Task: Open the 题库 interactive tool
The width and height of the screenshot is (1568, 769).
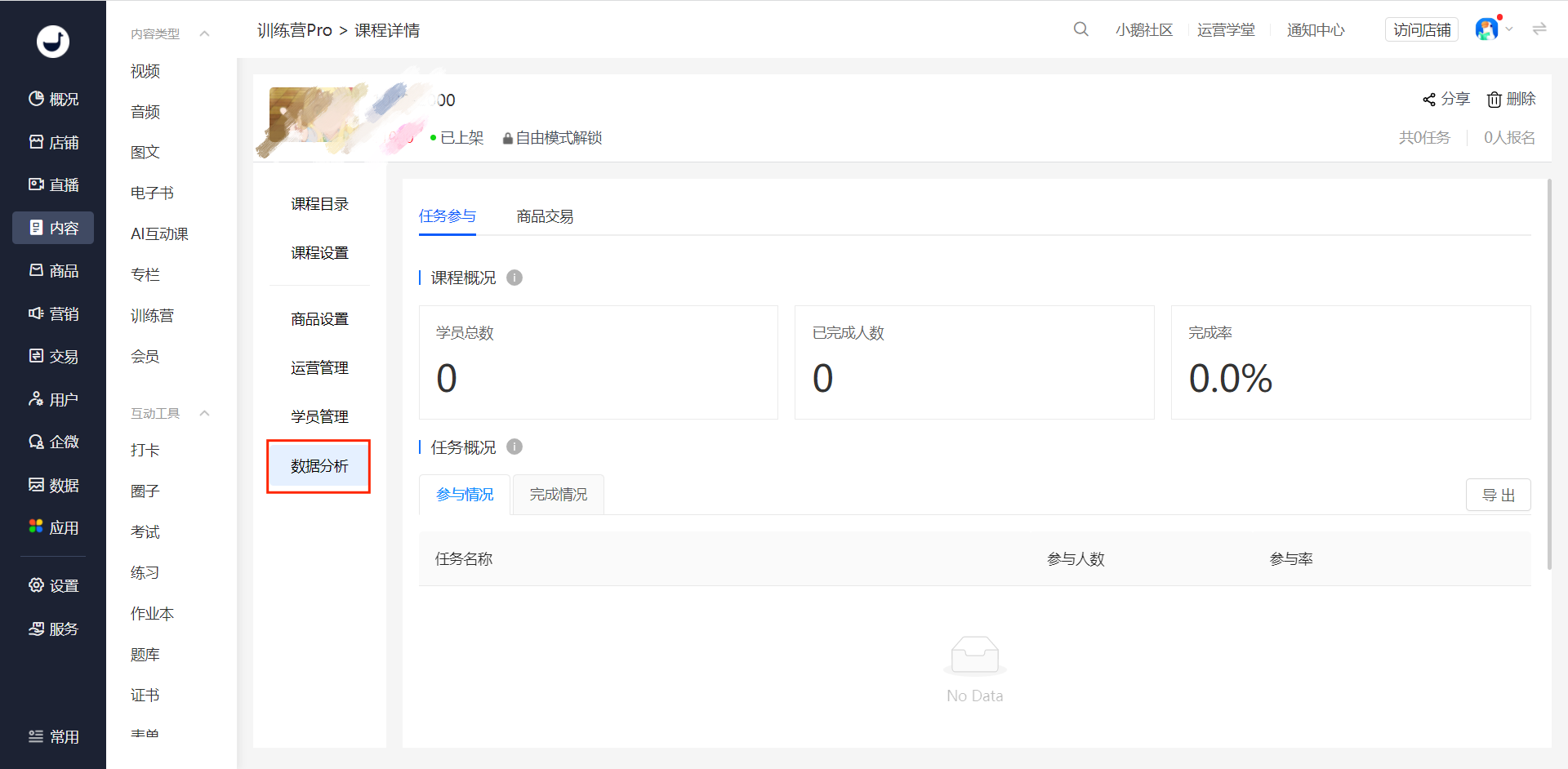Action: [145, 654]
